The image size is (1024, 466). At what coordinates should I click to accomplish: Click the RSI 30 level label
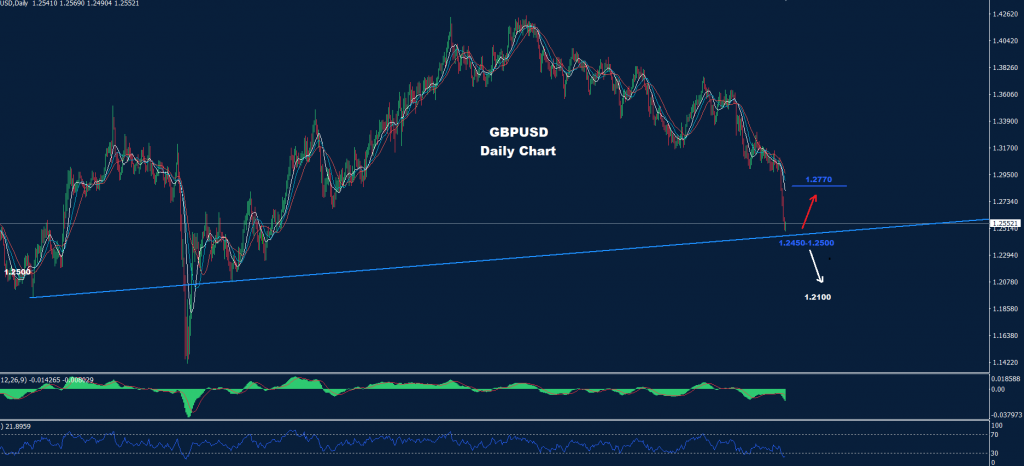coord(997,453)
